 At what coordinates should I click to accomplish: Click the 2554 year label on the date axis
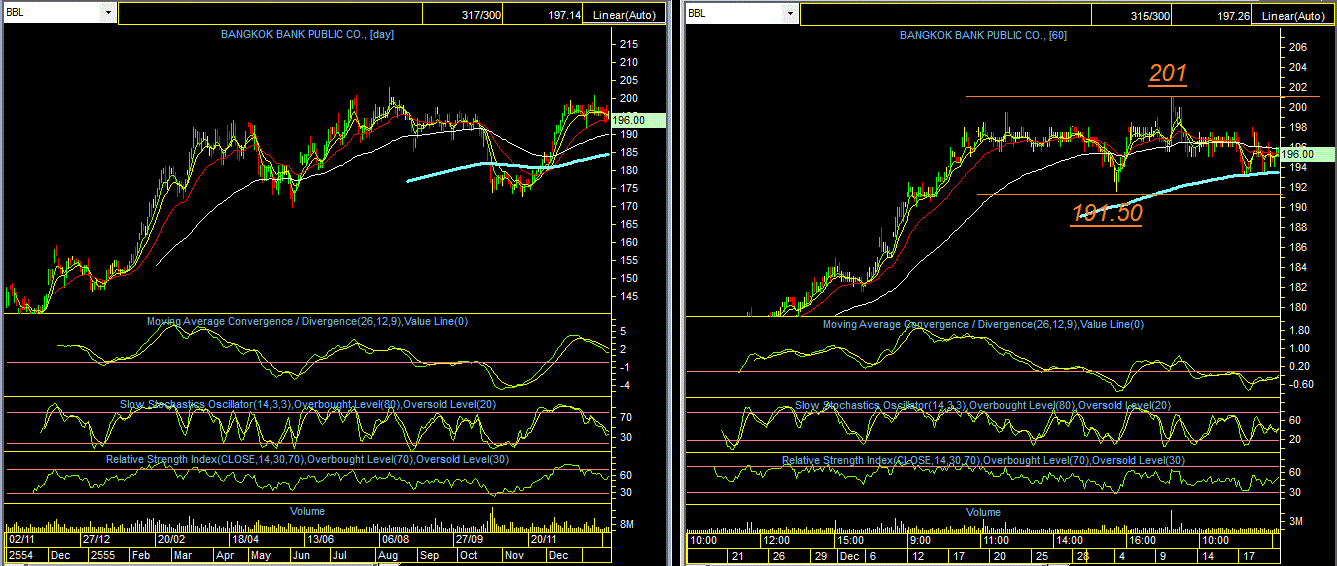(x=20, y=554)
